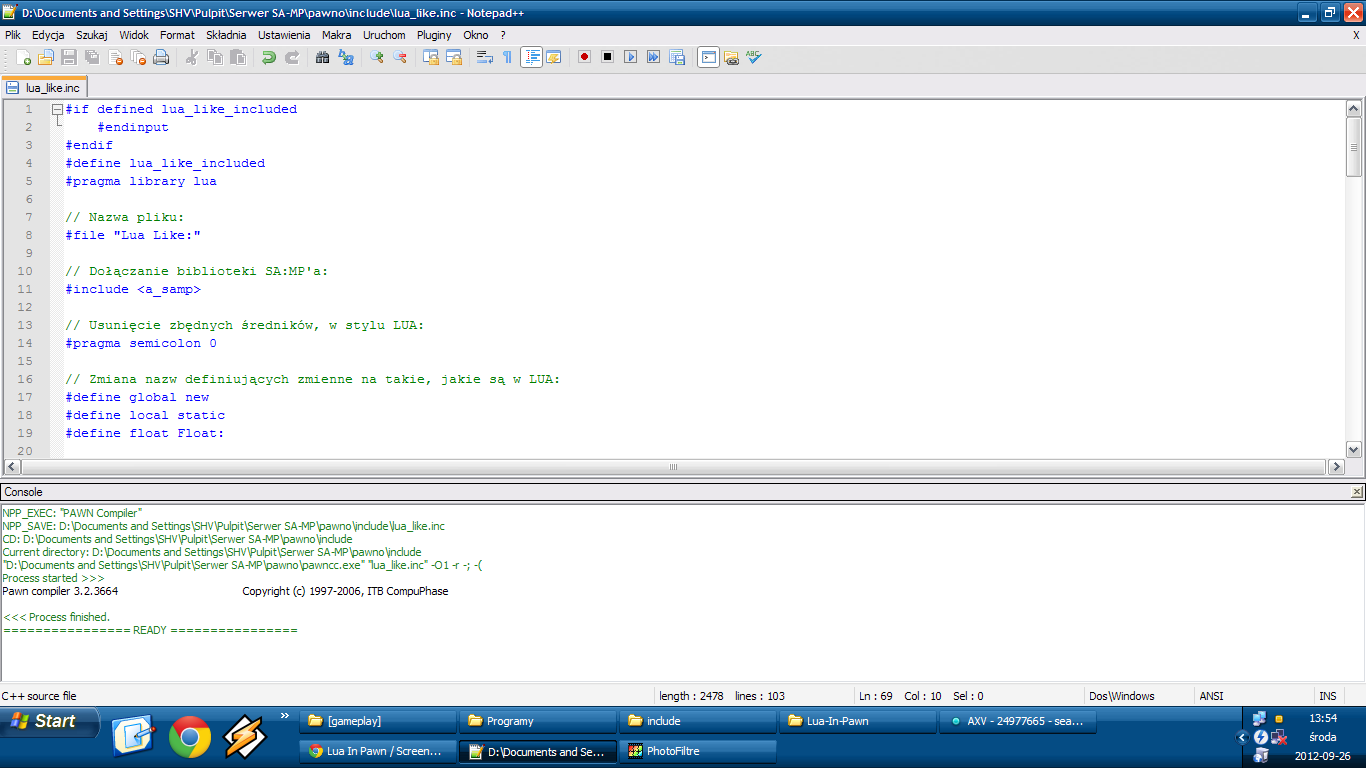
Task: Click the Windows Start button
Action: (x=50, y=721)
